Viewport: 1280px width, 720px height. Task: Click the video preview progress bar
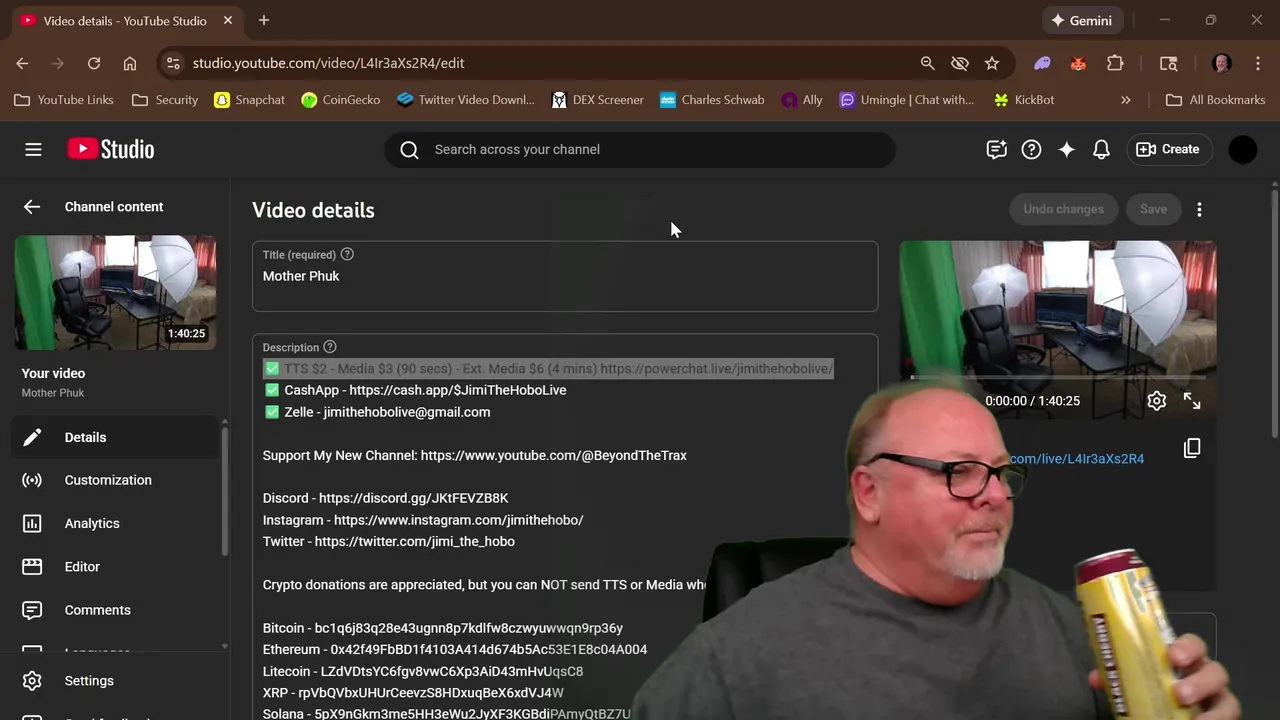[1058, 378]
